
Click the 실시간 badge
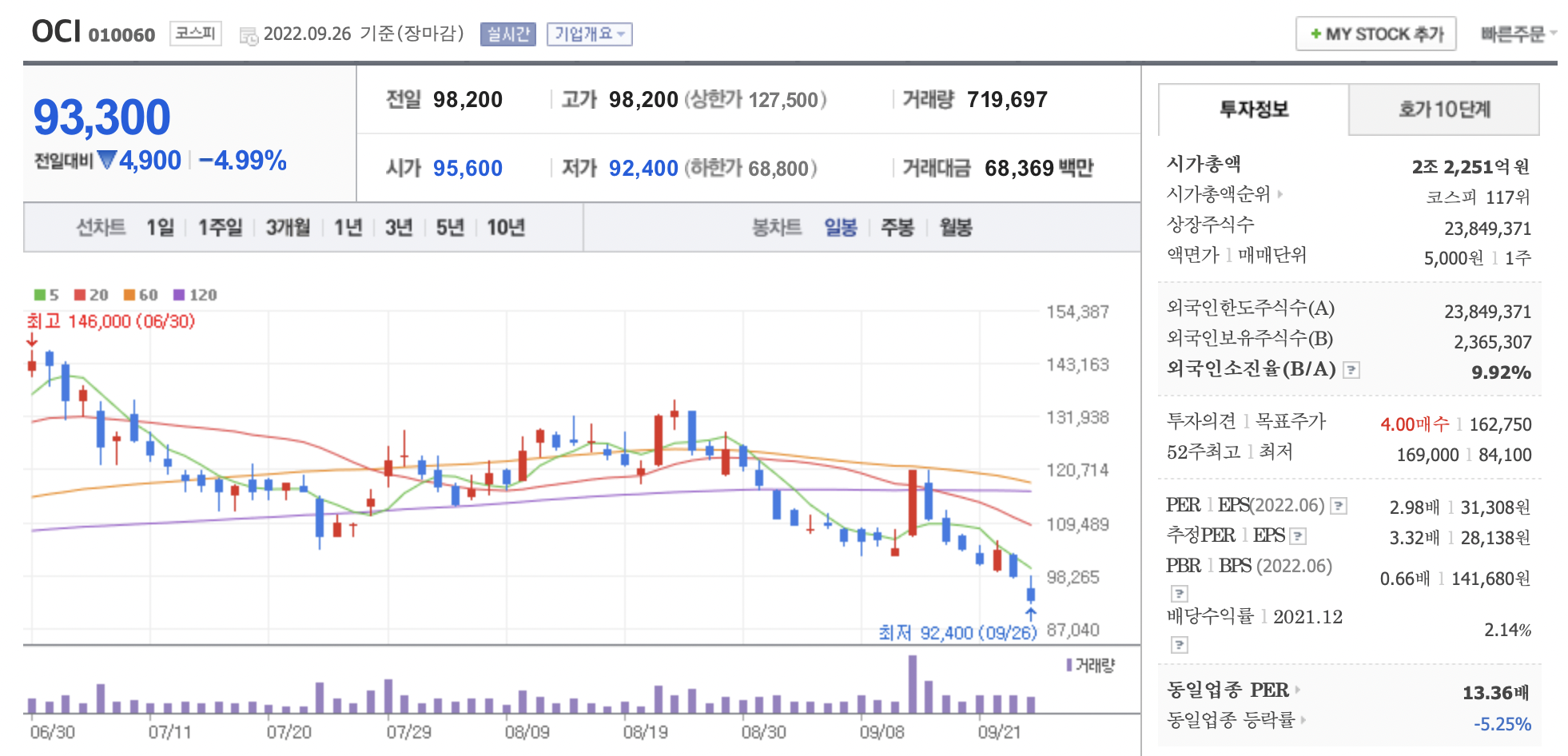point(508,34)
